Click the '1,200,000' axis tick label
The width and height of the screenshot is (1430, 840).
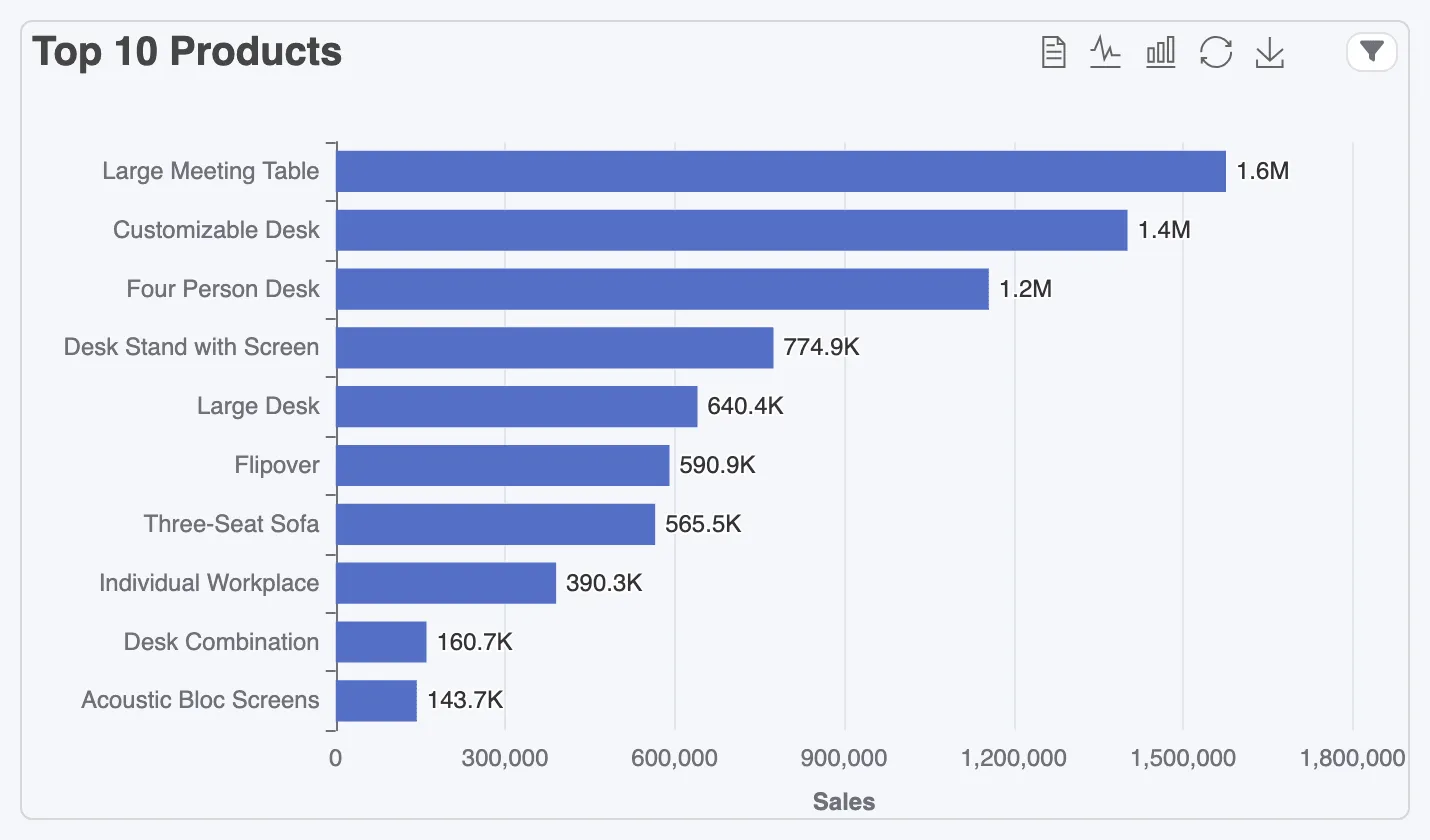point(1014,759)
